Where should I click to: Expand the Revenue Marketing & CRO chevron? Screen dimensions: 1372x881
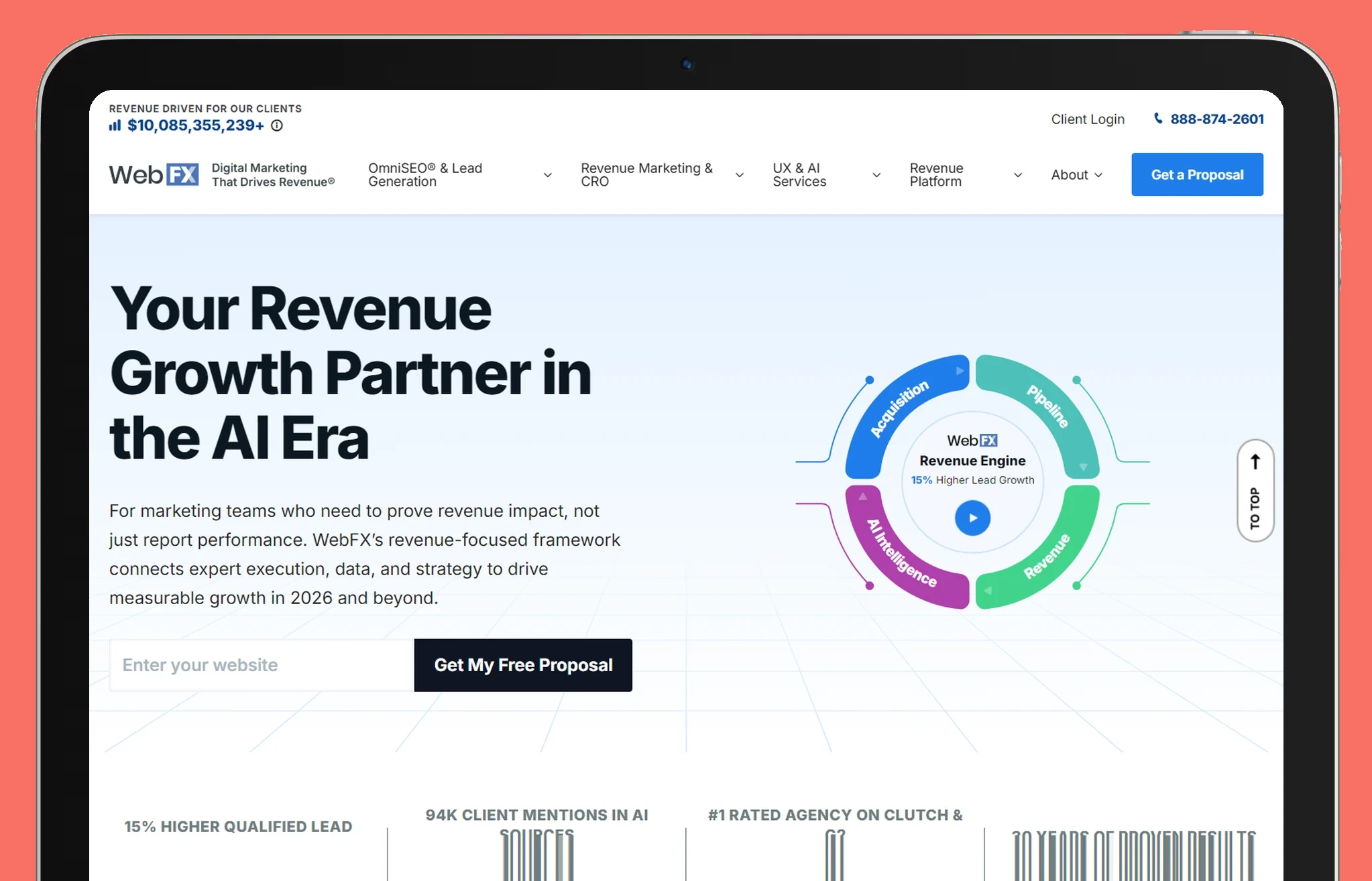pyautogui.click(x=740, y=175)
